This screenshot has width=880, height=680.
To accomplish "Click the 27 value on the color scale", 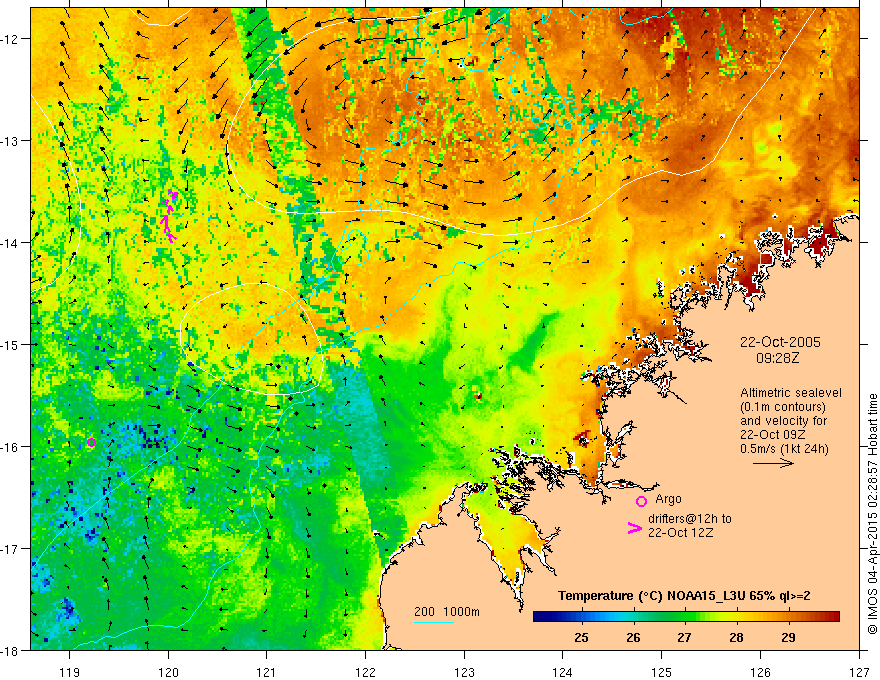I will pos(684,637).
